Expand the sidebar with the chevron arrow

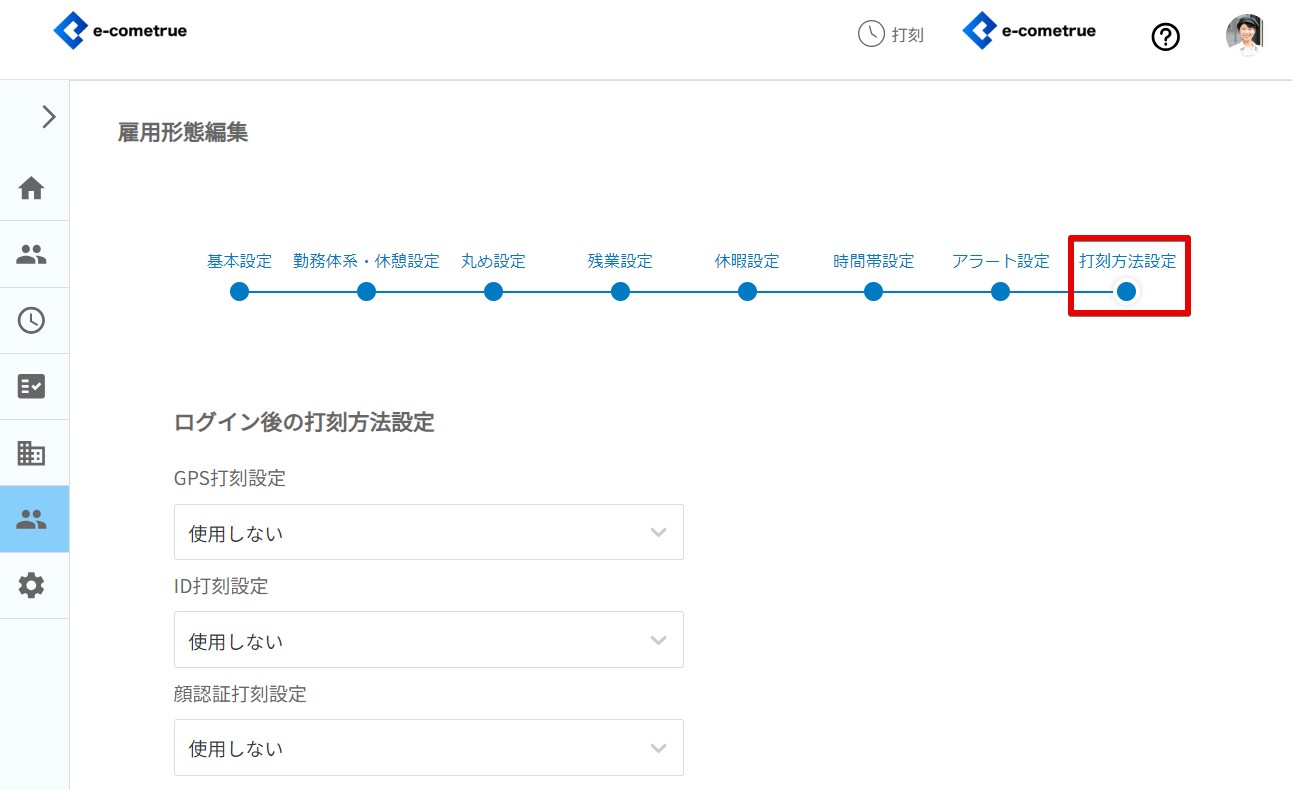[x=48, y=117]
